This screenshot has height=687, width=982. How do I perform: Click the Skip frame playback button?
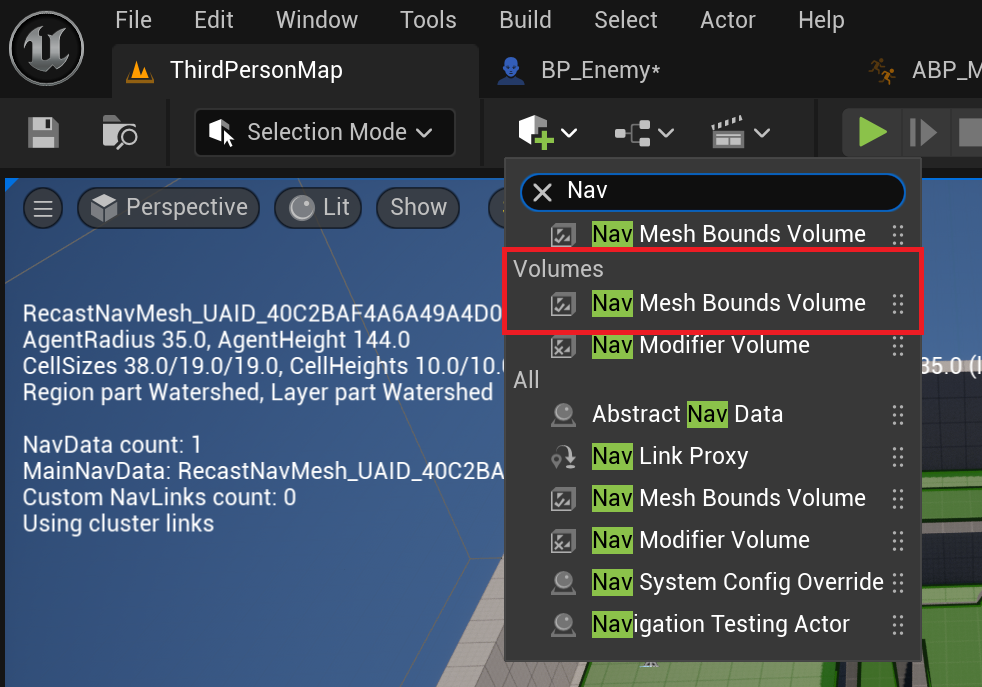point(923,132)
